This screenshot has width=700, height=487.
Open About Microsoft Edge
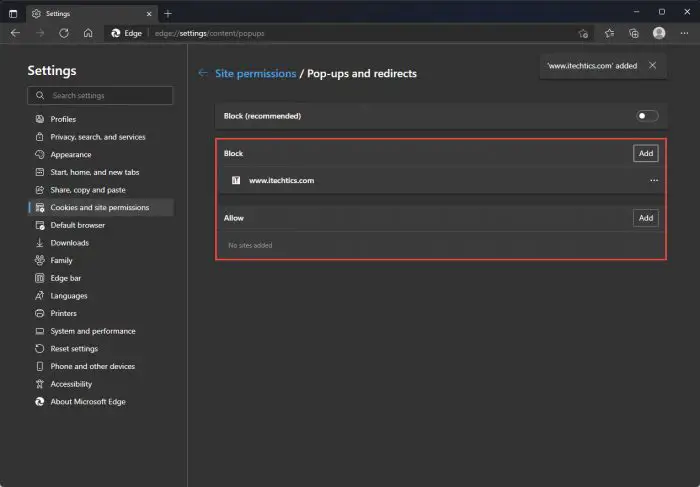click(x=100, y=402)
